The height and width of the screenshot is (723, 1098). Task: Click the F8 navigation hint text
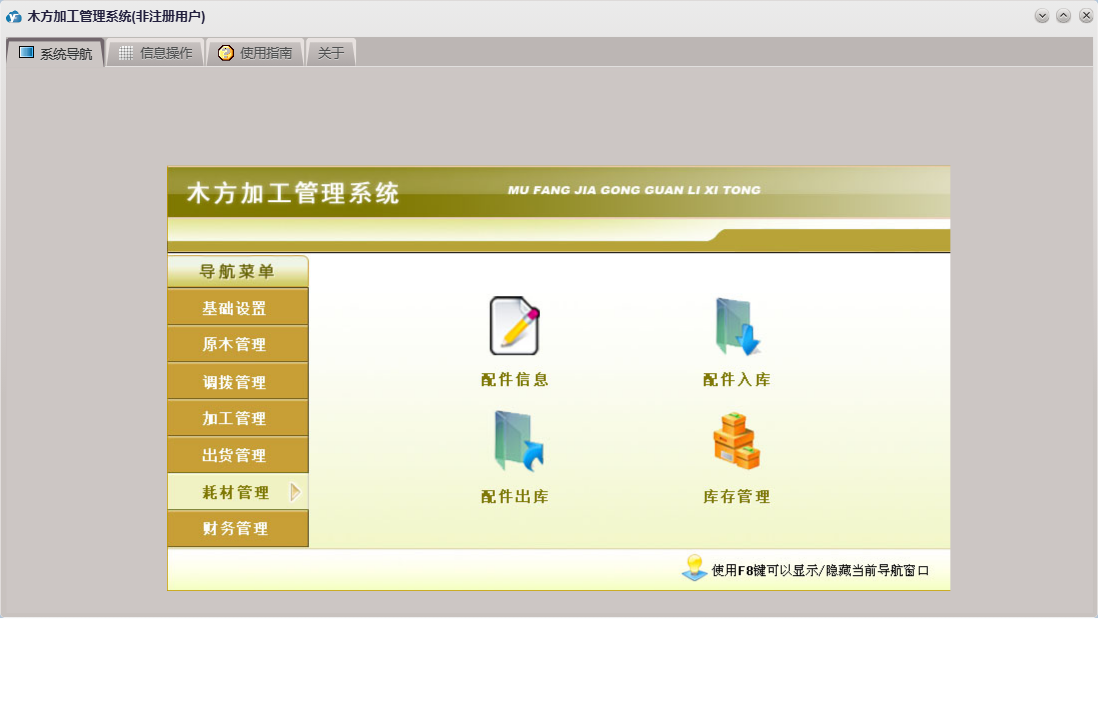821,570
